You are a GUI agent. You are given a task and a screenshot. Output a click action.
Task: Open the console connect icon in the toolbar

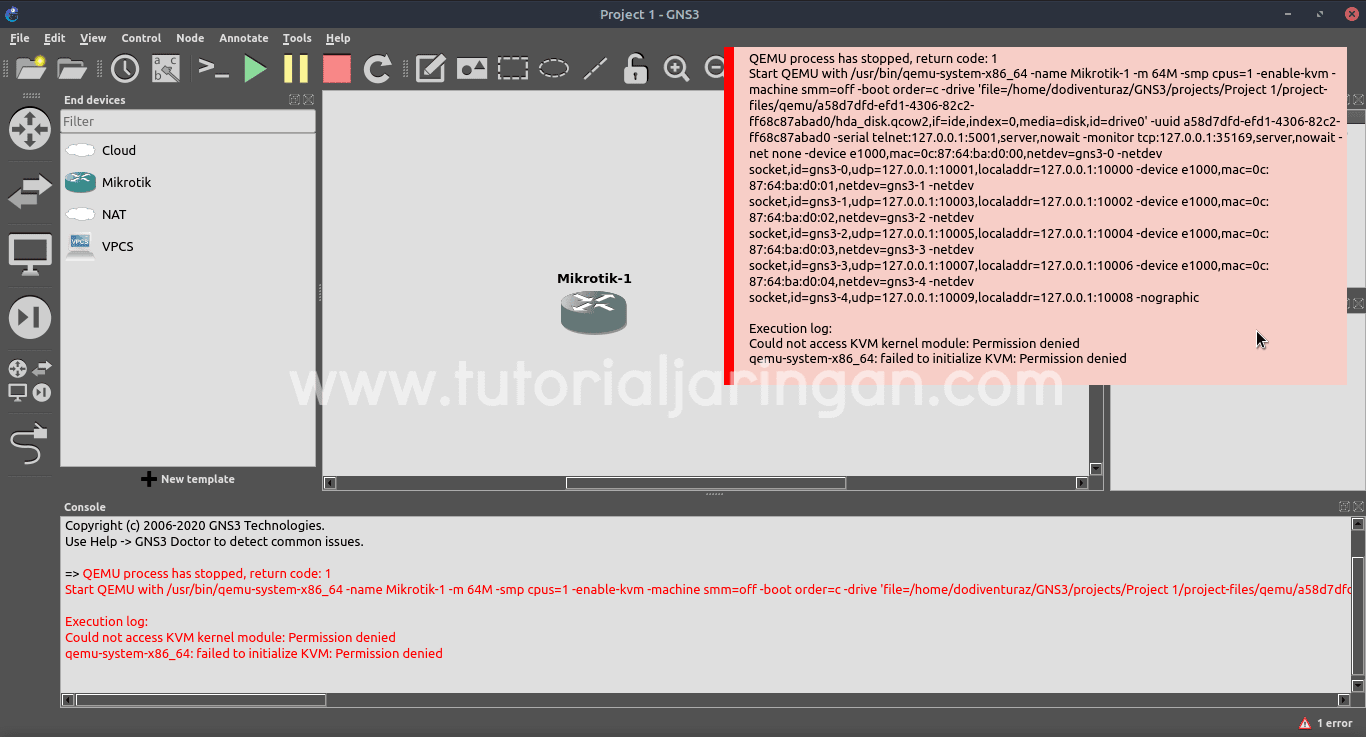[213, 69]
